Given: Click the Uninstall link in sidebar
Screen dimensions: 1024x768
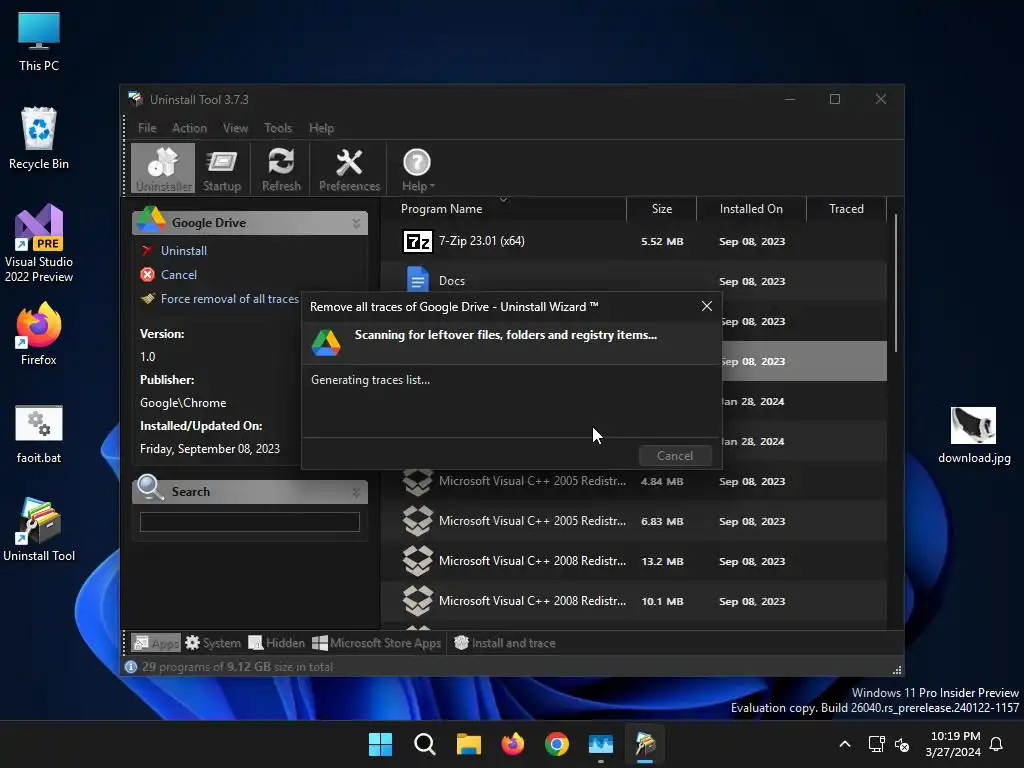Looking at the screenshot, I should (184, 251).
